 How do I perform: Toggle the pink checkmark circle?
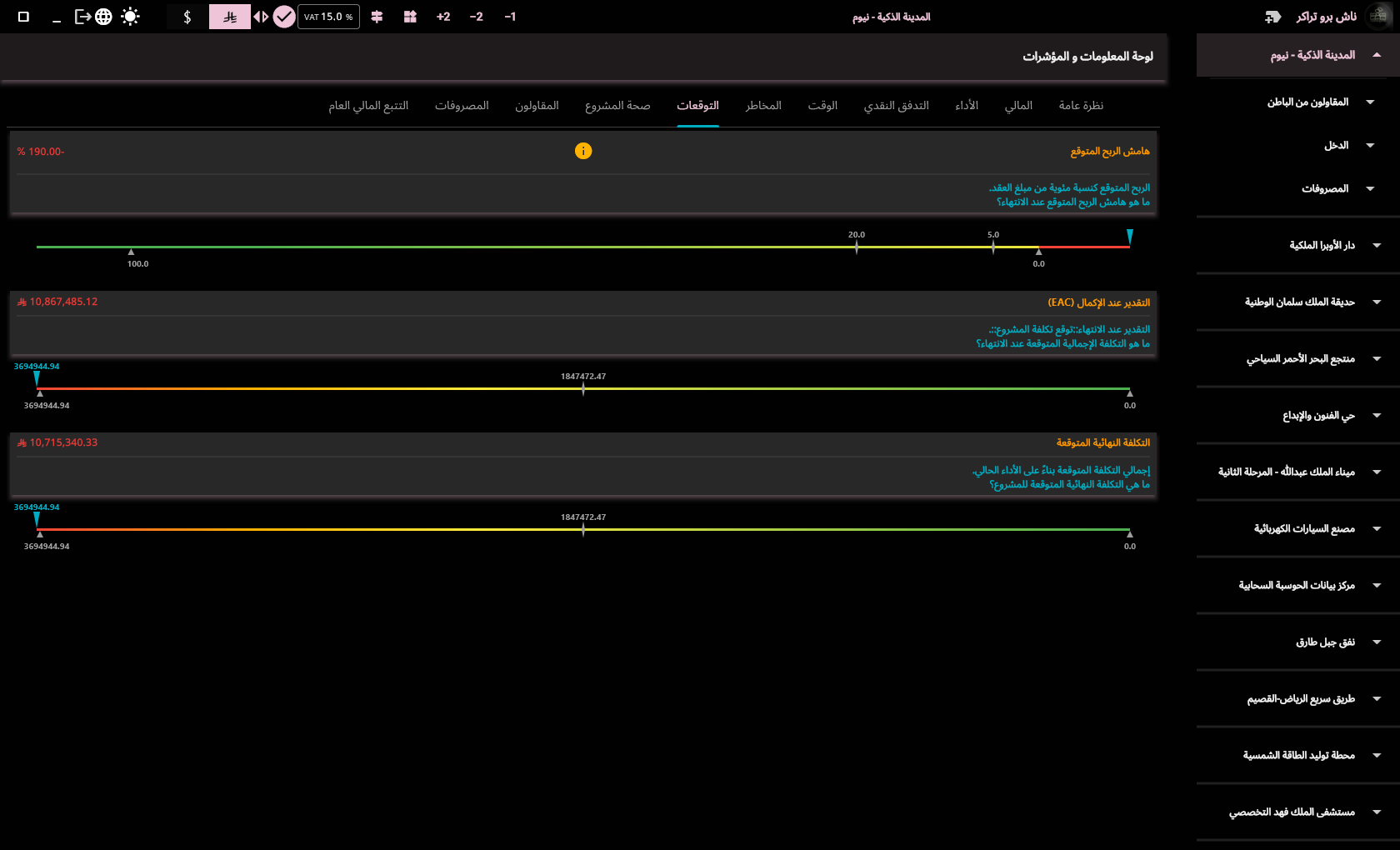pos(284,17)
